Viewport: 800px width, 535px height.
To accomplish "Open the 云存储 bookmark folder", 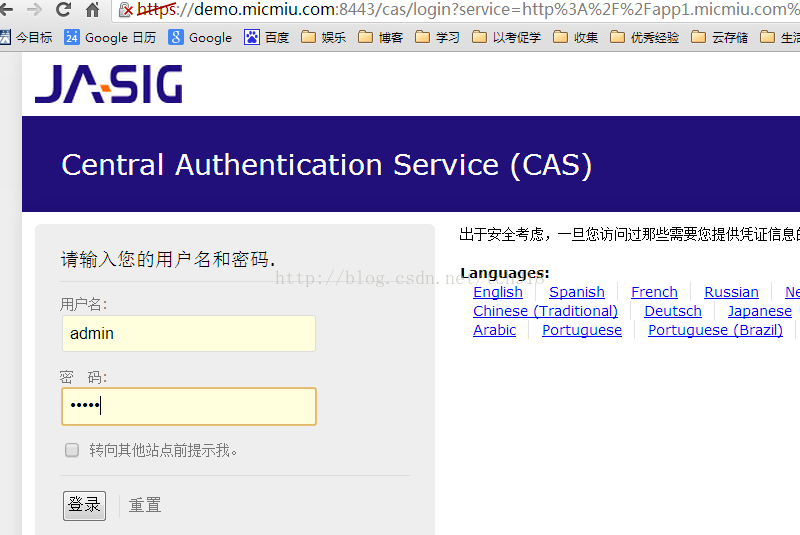I will 719,37.
